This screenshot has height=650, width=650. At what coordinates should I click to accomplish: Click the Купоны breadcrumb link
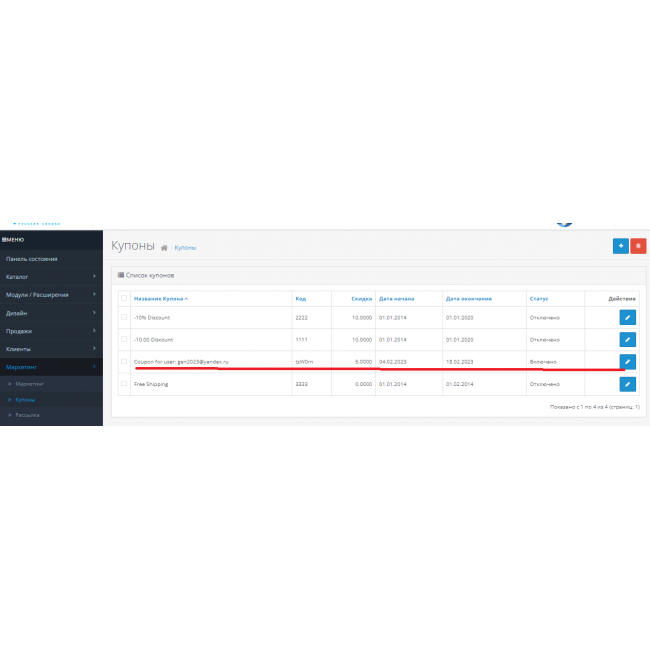point(186,248)
